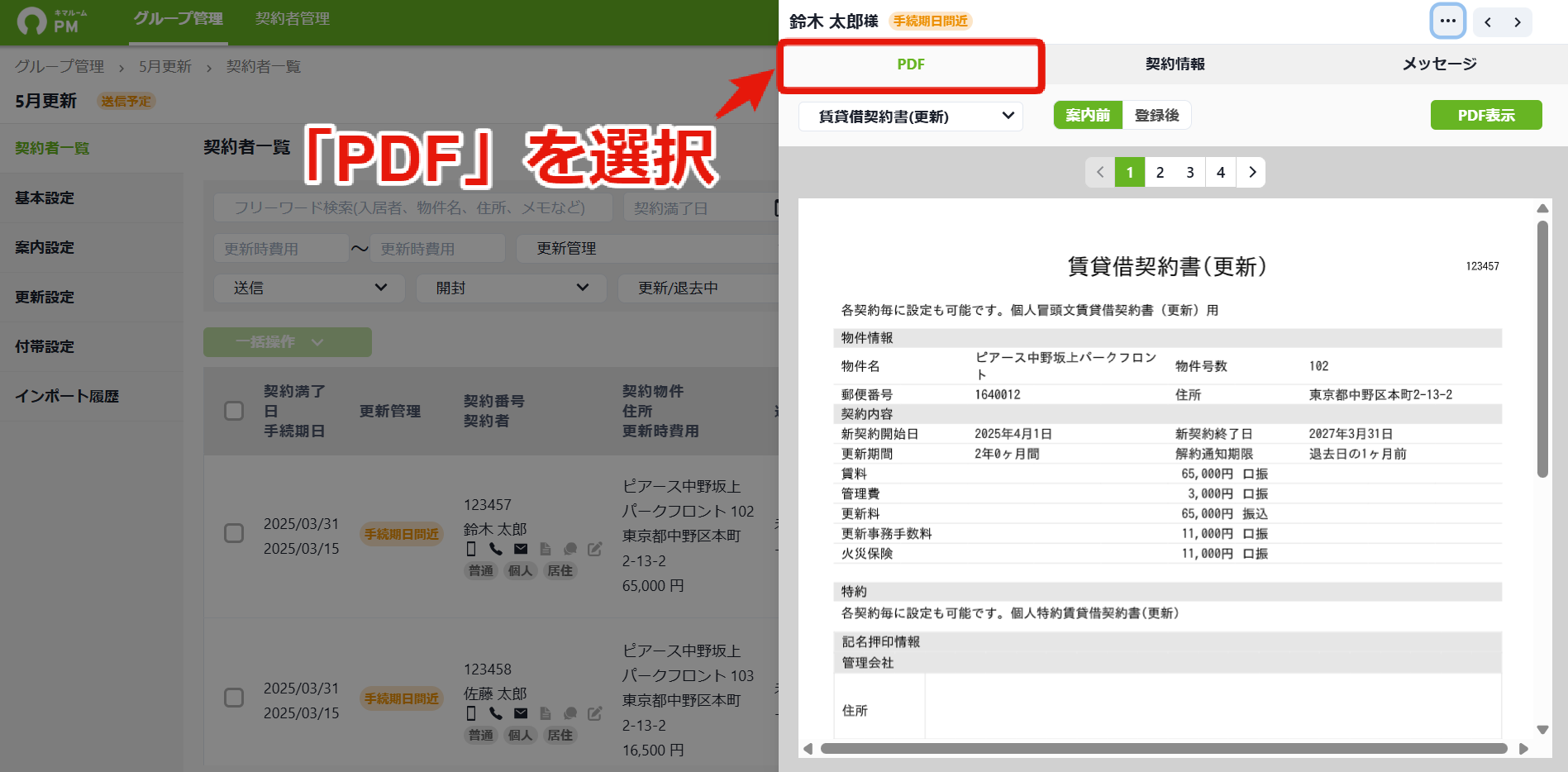Check the row checkbox for contract 123457
Screen dimensions: 1568x772
234,533
